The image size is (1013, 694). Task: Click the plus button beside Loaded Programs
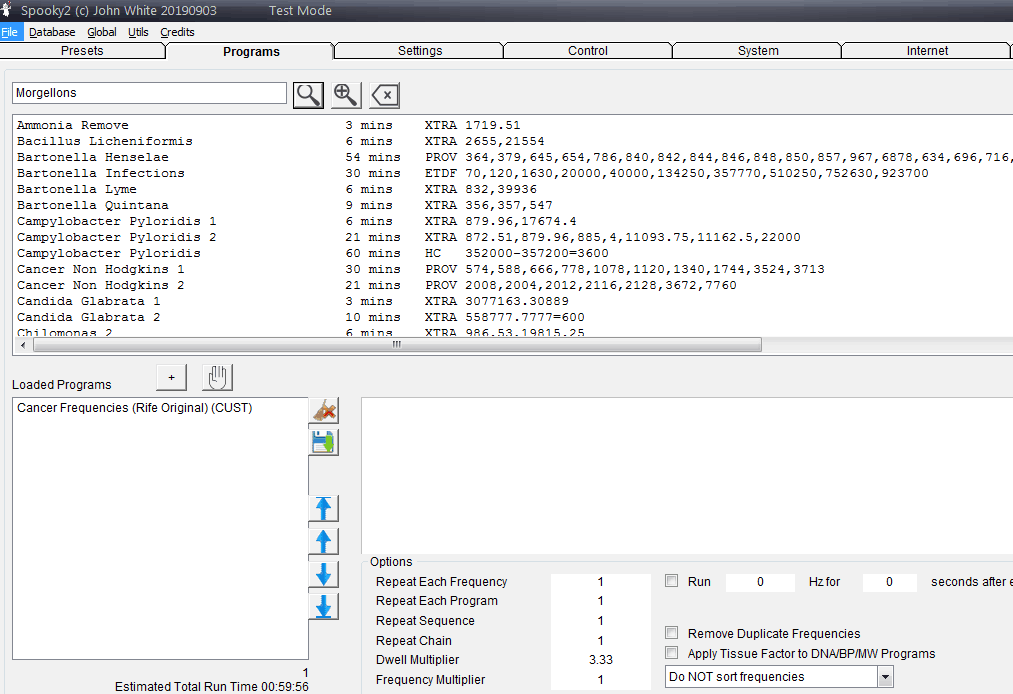(x=171, y=377)
